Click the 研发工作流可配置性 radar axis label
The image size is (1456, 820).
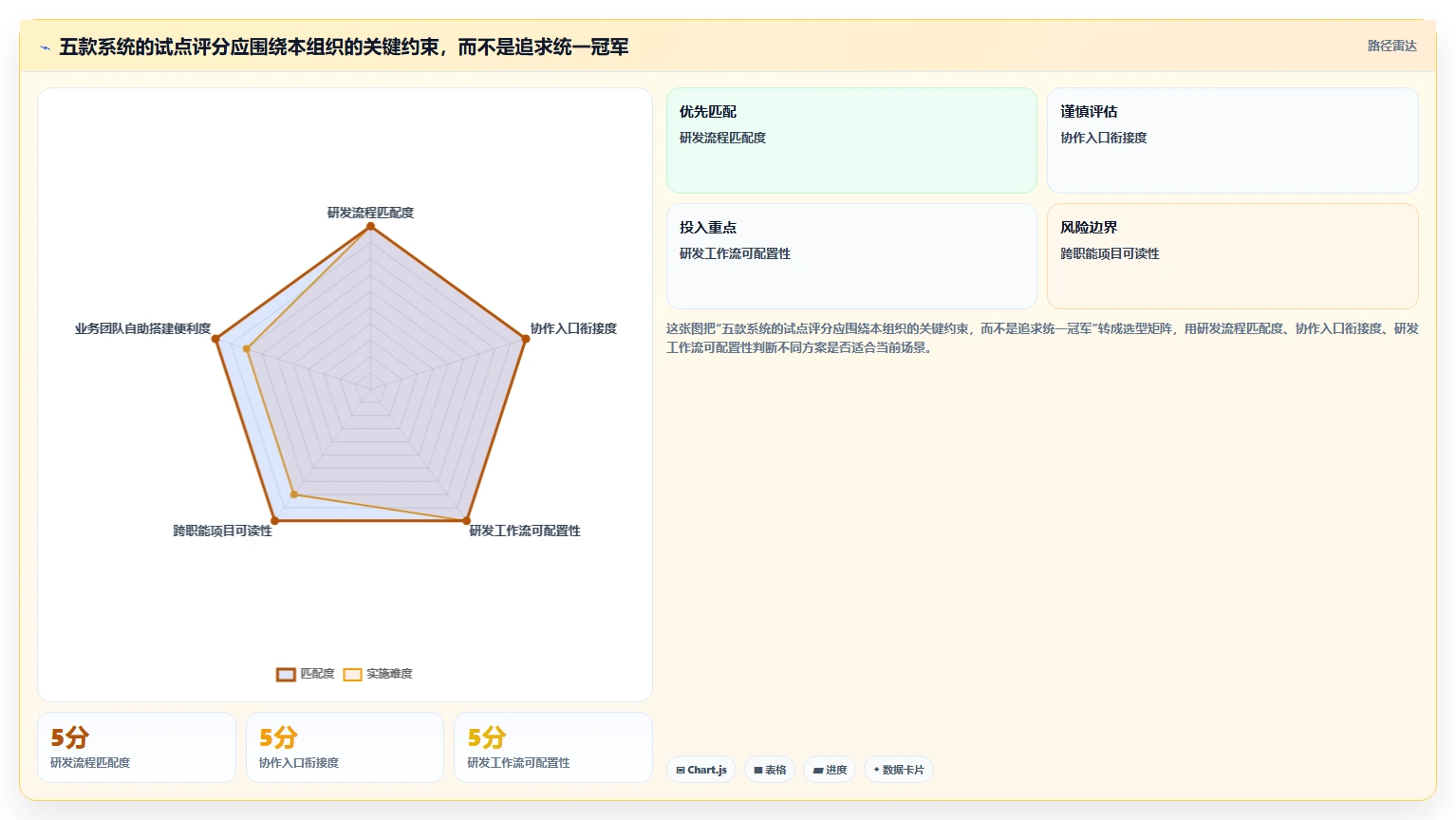coord(525,531)
